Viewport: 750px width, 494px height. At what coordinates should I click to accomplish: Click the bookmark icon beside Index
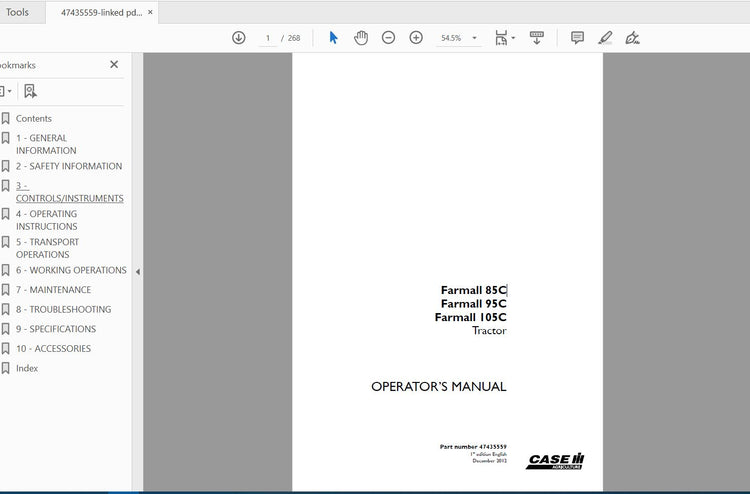point(5,368)
